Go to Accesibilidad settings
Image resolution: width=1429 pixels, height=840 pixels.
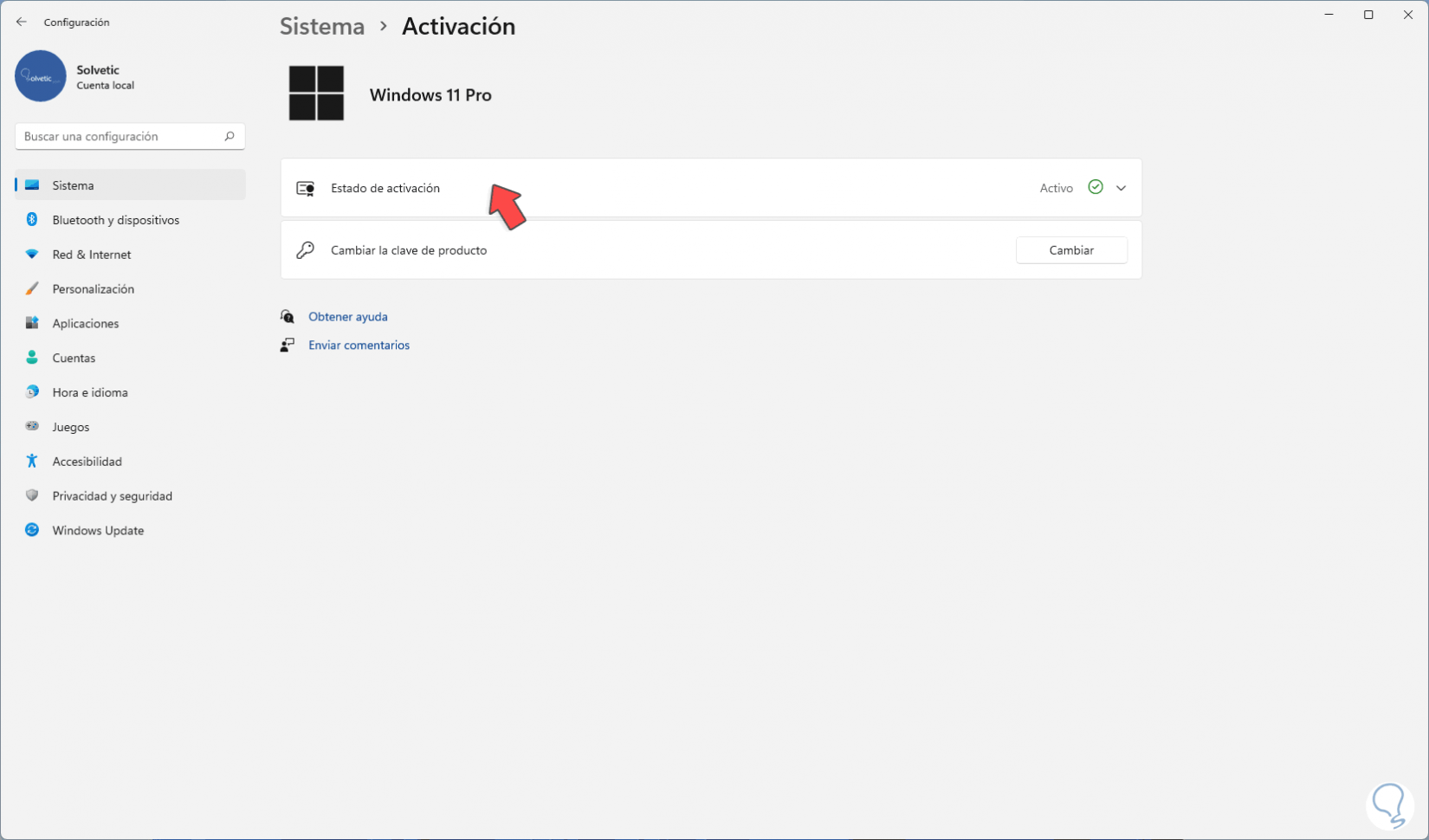(131, 462)
